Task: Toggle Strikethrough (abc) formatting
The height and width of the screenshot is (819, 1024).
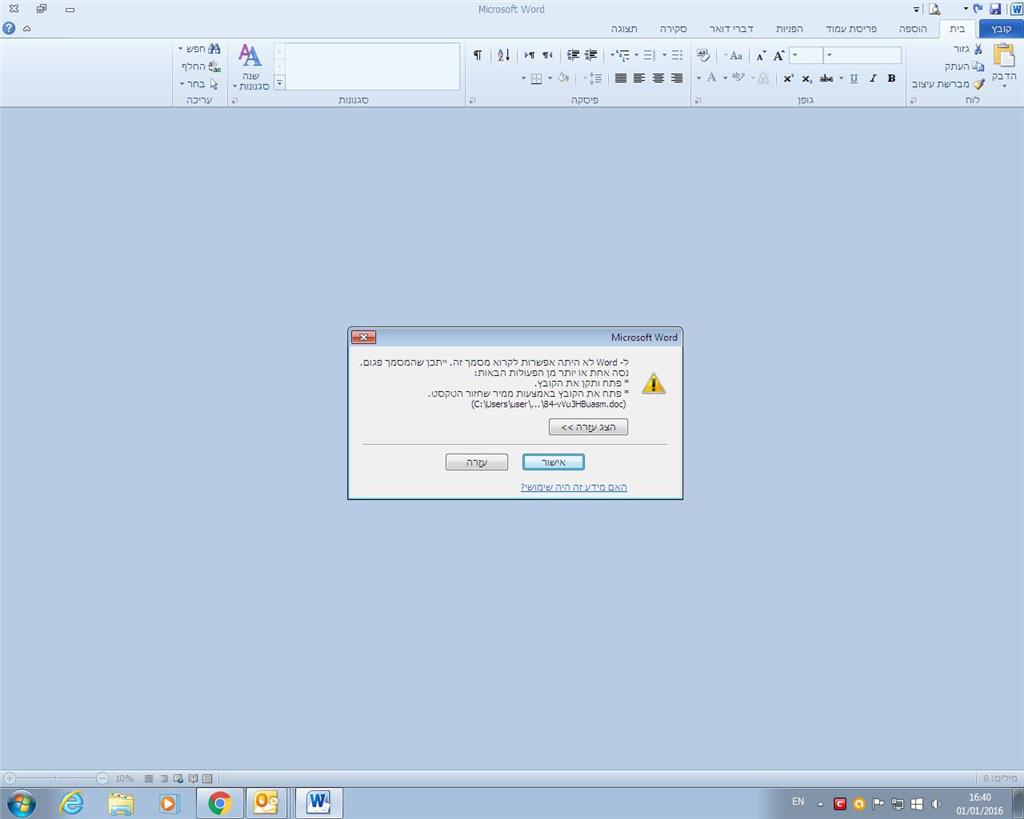Action: (826, 78)
